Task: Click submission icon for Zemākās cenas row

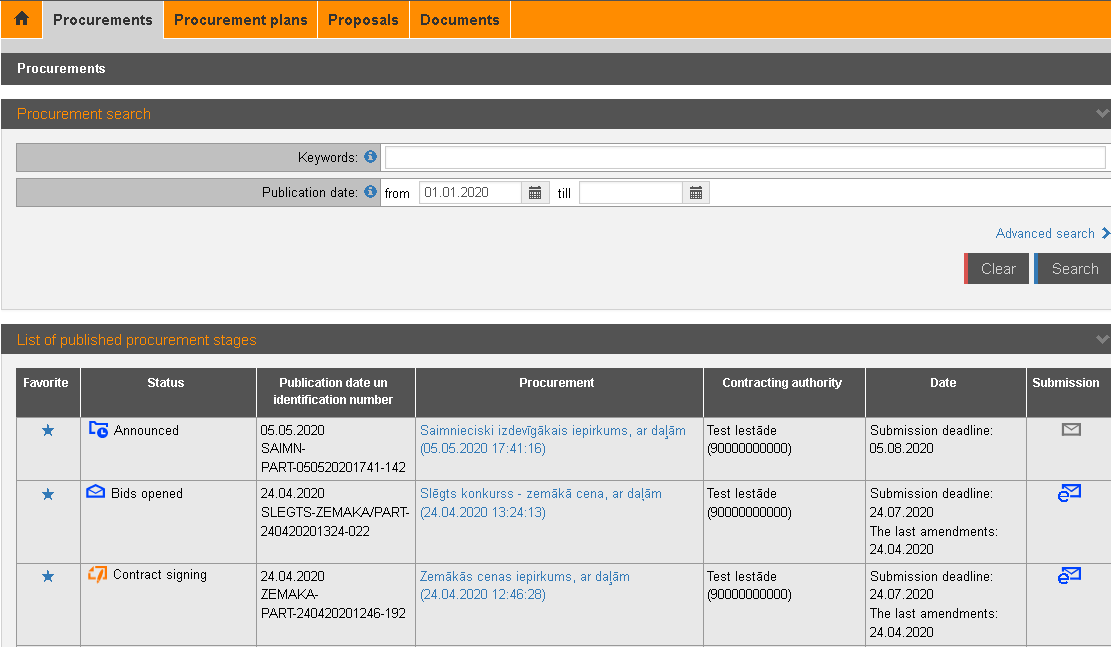Action: [1070, 576]
